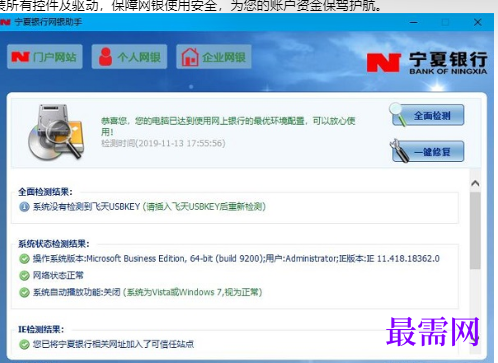Viewport: 498px width, 363px height.
Task: Open the 门户网站 portal button
Action: tap(45, 57)
